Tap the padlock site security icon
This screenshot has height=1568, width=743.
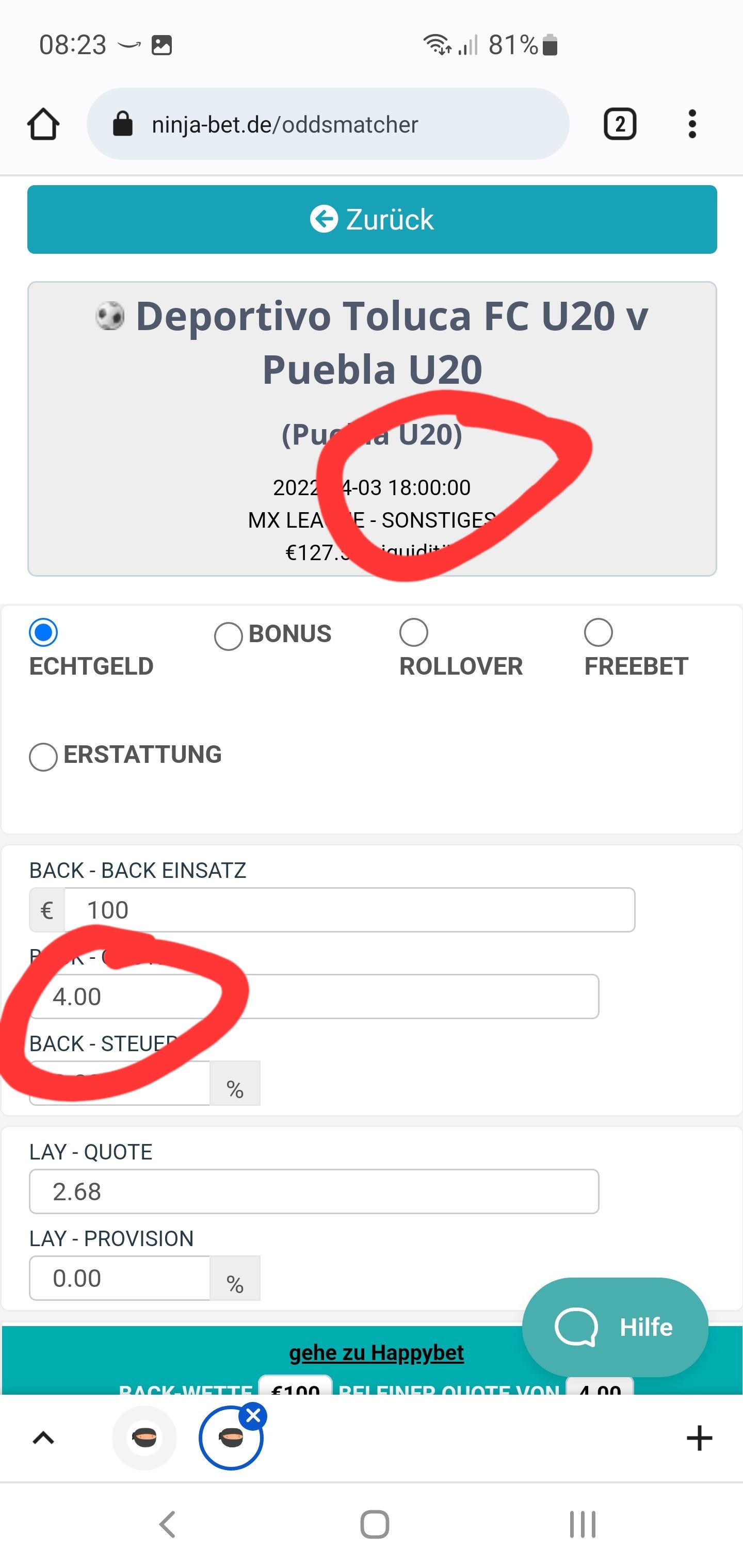pos(122,124)
